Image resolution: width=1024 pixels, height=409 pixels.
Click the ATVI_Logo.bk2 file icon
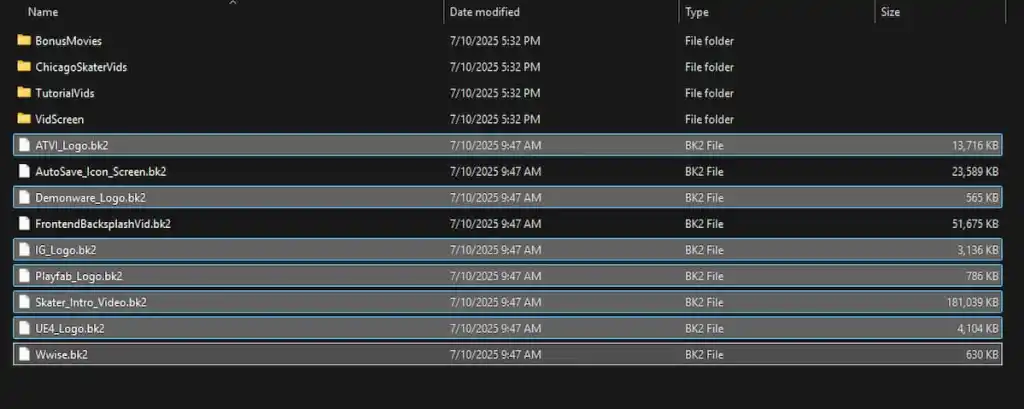click(x=25, y=145)
